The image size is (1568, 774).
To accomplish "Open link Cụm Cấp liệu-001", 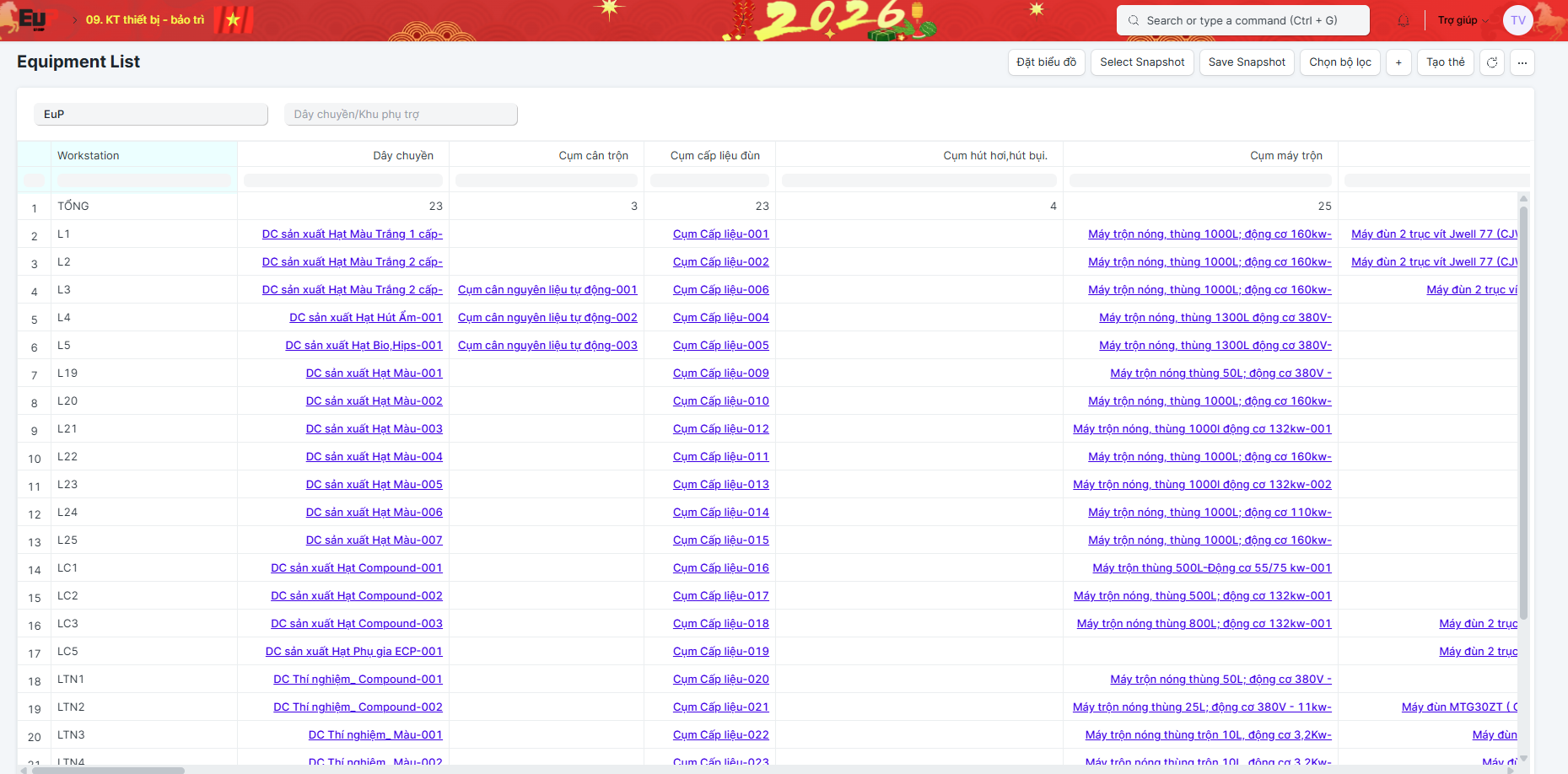I will pyautogui.click(x=720, y=234).
